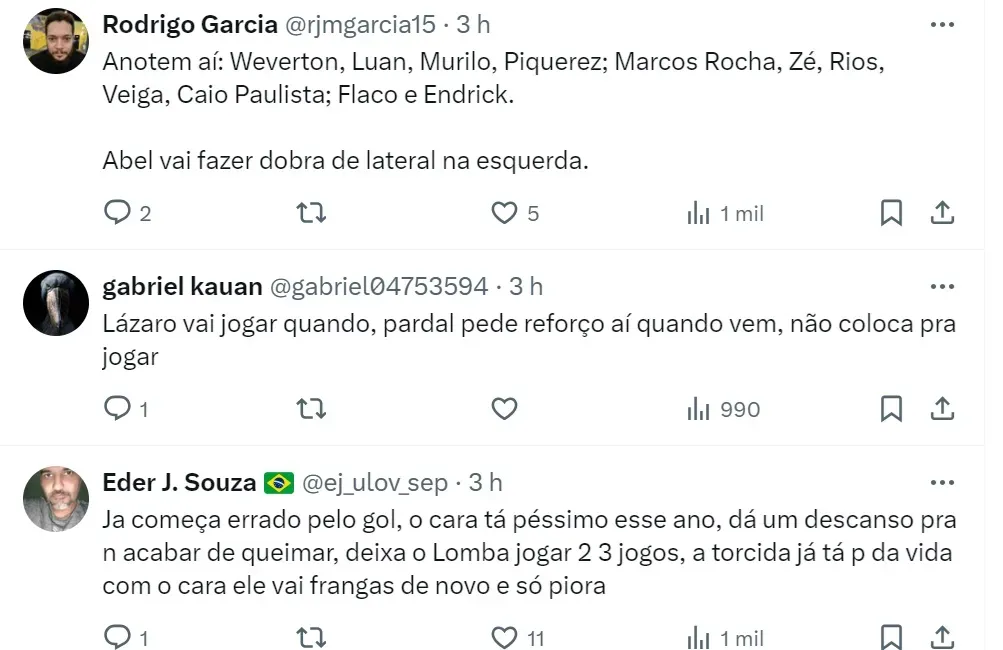Click Eder J. Souza's profile avatar

click(x=56, y=498)
